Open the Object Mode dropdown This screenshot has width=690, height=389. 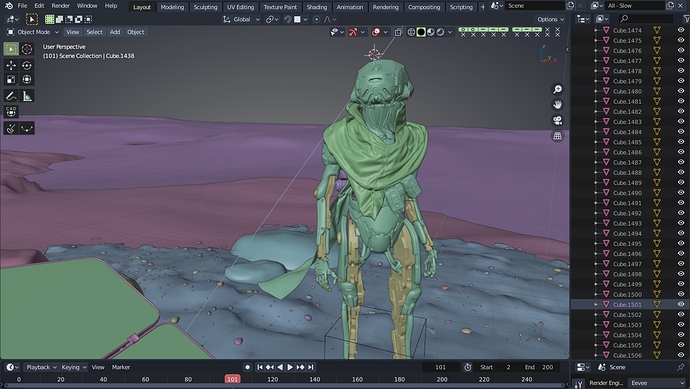33,32
